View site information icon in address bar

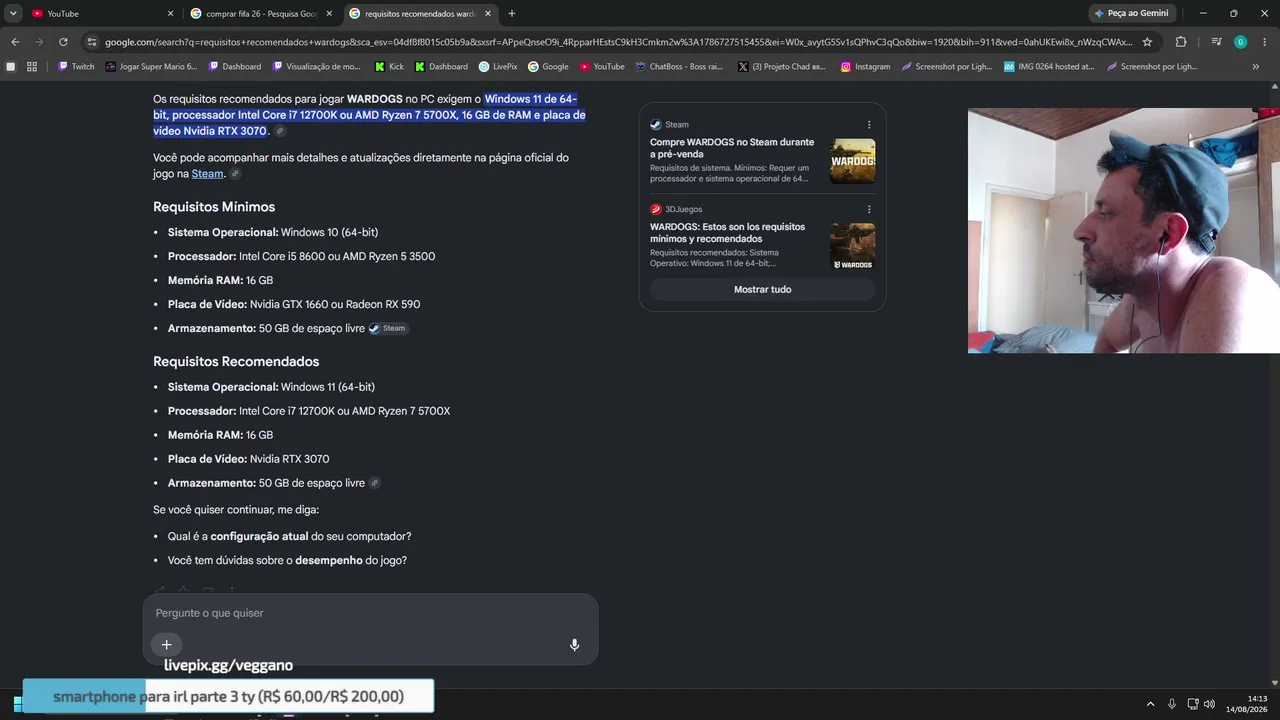point(92,42)
